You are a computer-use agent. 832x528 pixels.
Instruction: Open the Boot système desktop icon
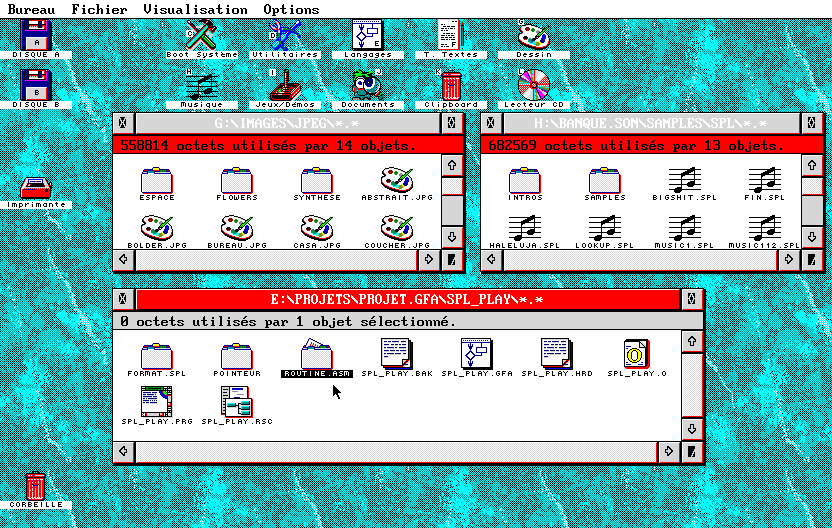click(x=202, y=36)
